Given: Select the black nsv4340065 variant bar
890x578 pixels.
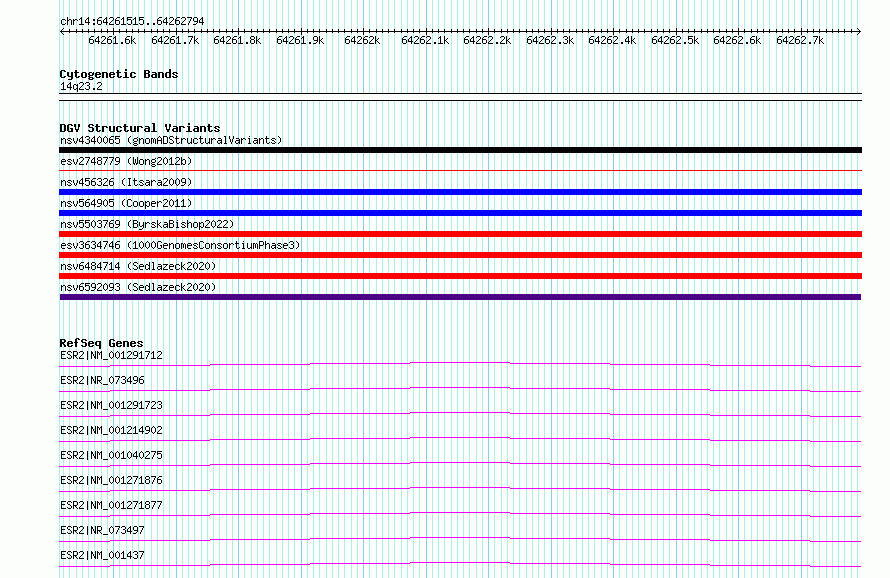Looking at the screenshot, I should [x=460, y=150].
